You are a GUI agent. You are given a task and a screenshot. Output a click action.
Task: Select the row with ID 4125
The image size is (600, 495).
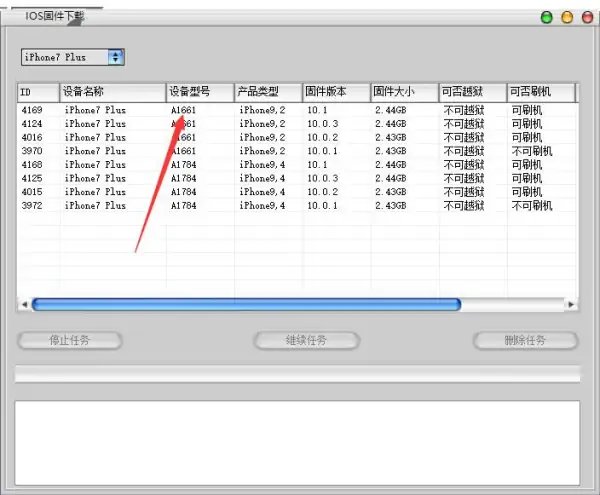click(x=297, y=178)
